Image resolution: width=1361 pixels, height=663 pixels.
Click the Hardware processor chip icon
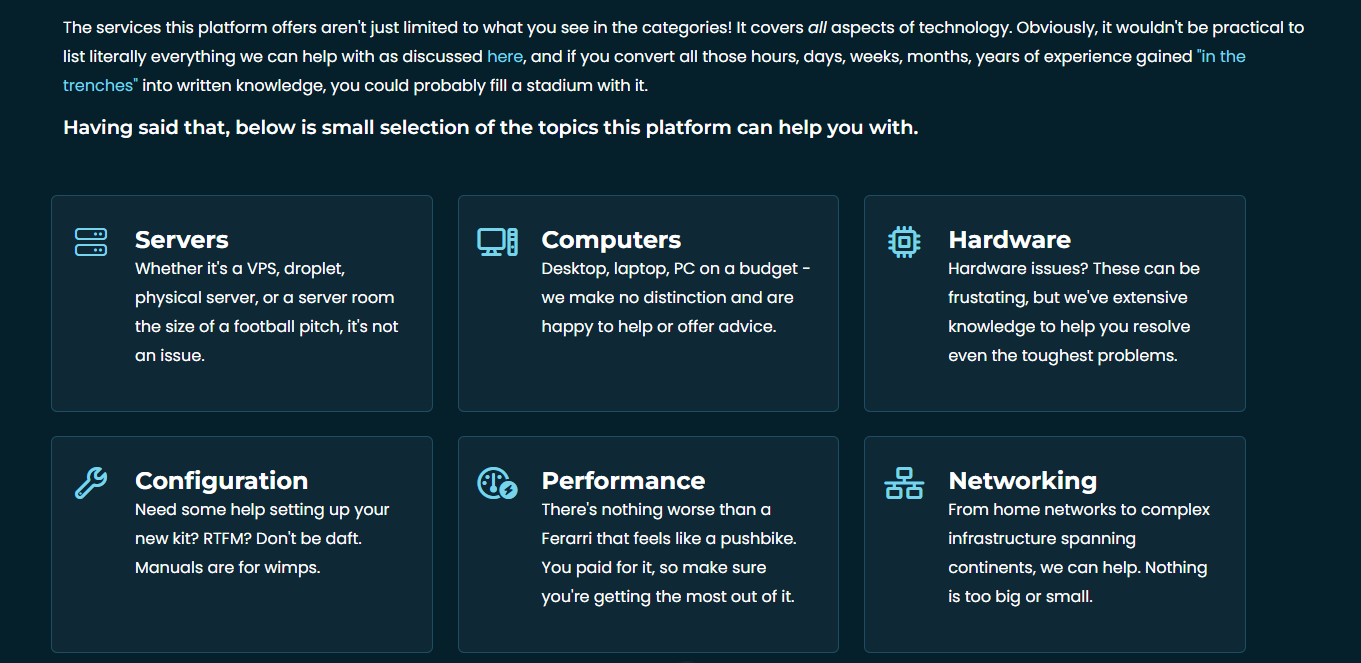click(x=904, y=242)
